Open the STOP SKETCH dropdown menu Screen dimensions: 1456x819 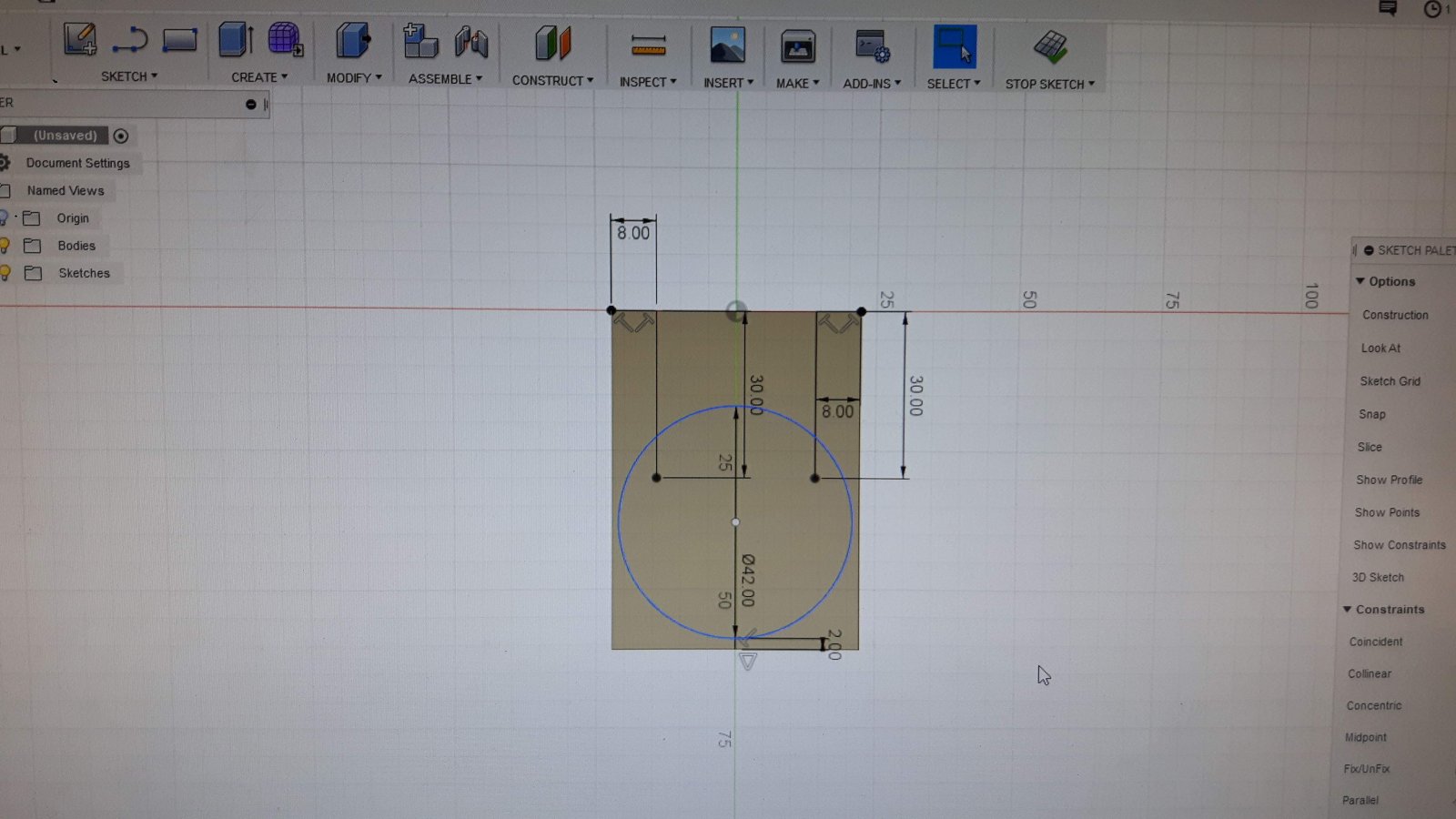tap(1050, 85)
